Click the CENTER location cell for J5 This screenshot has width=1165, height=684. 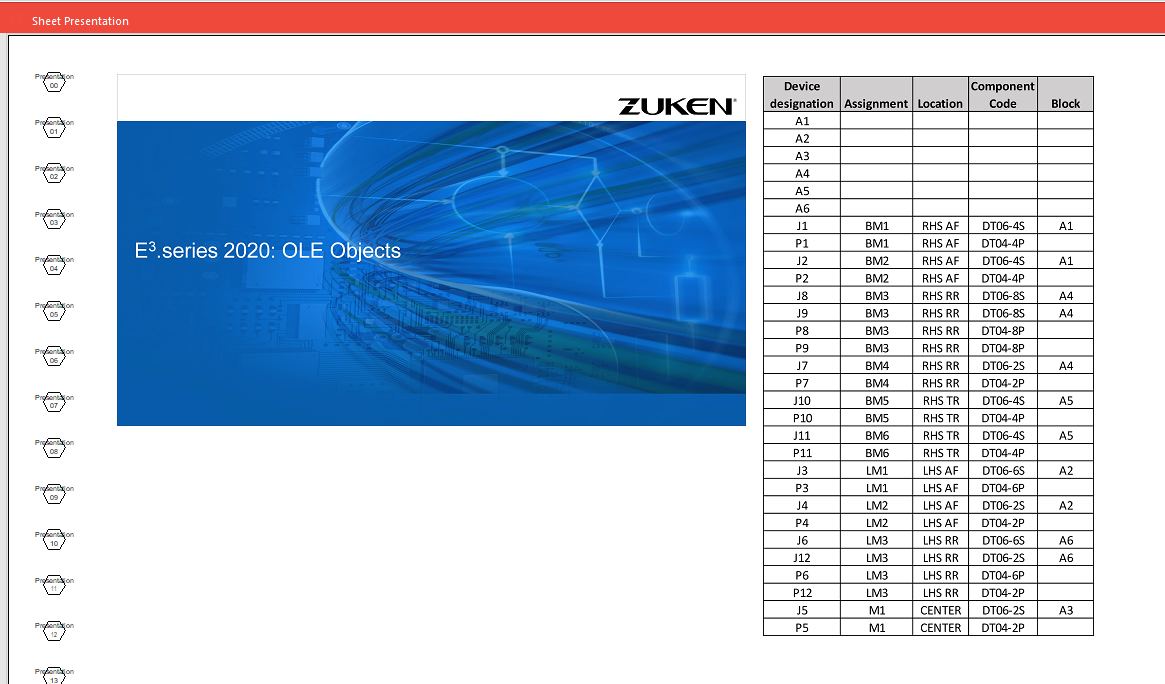(940, 610)
